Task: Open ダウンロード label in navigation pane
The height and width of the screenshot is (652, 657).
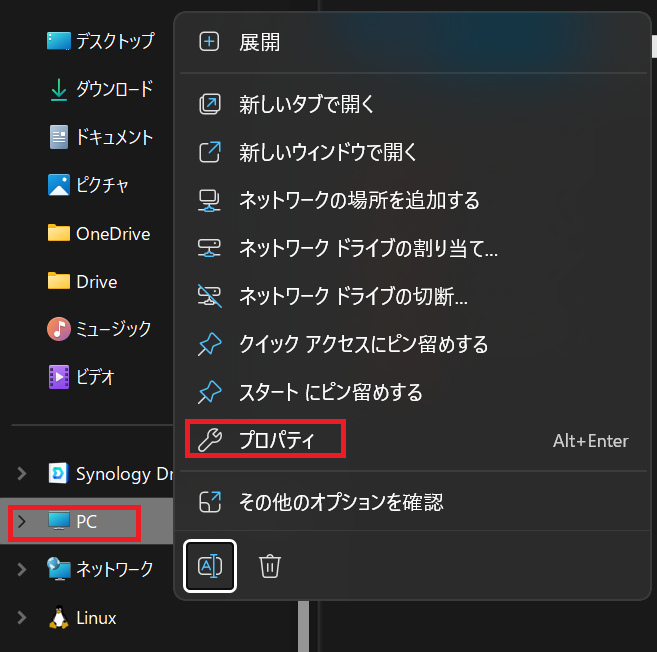Action: click(x=114, y=89)
